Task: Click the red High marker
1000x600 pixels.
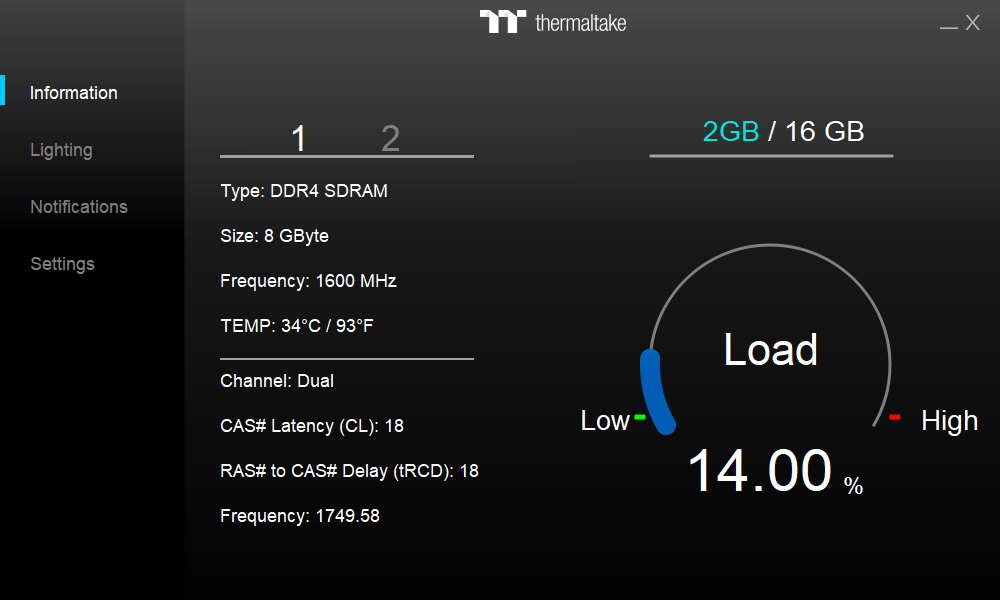Action: click(x=895, y=416)
